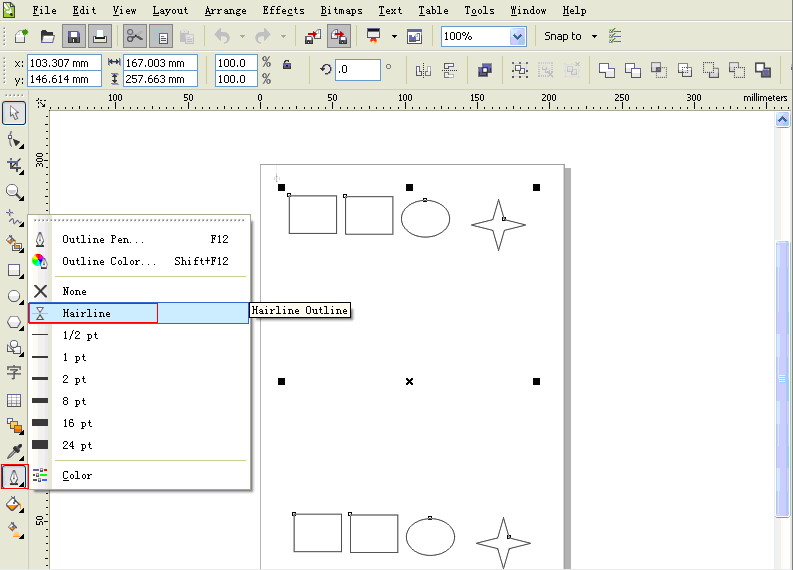
Task: Choose 2 pt outline width
Action: (x=139, y=379)
